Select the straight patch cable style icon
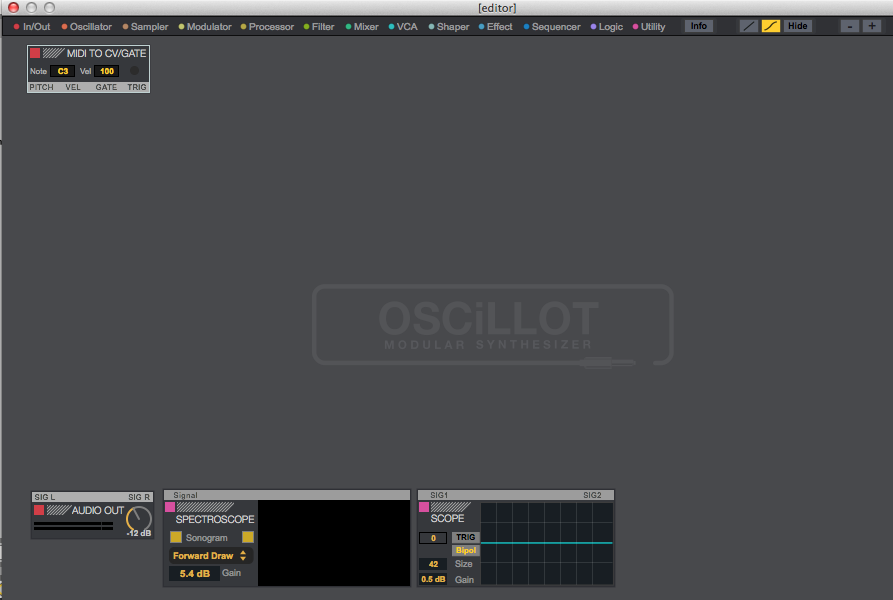 pos(748,26)
